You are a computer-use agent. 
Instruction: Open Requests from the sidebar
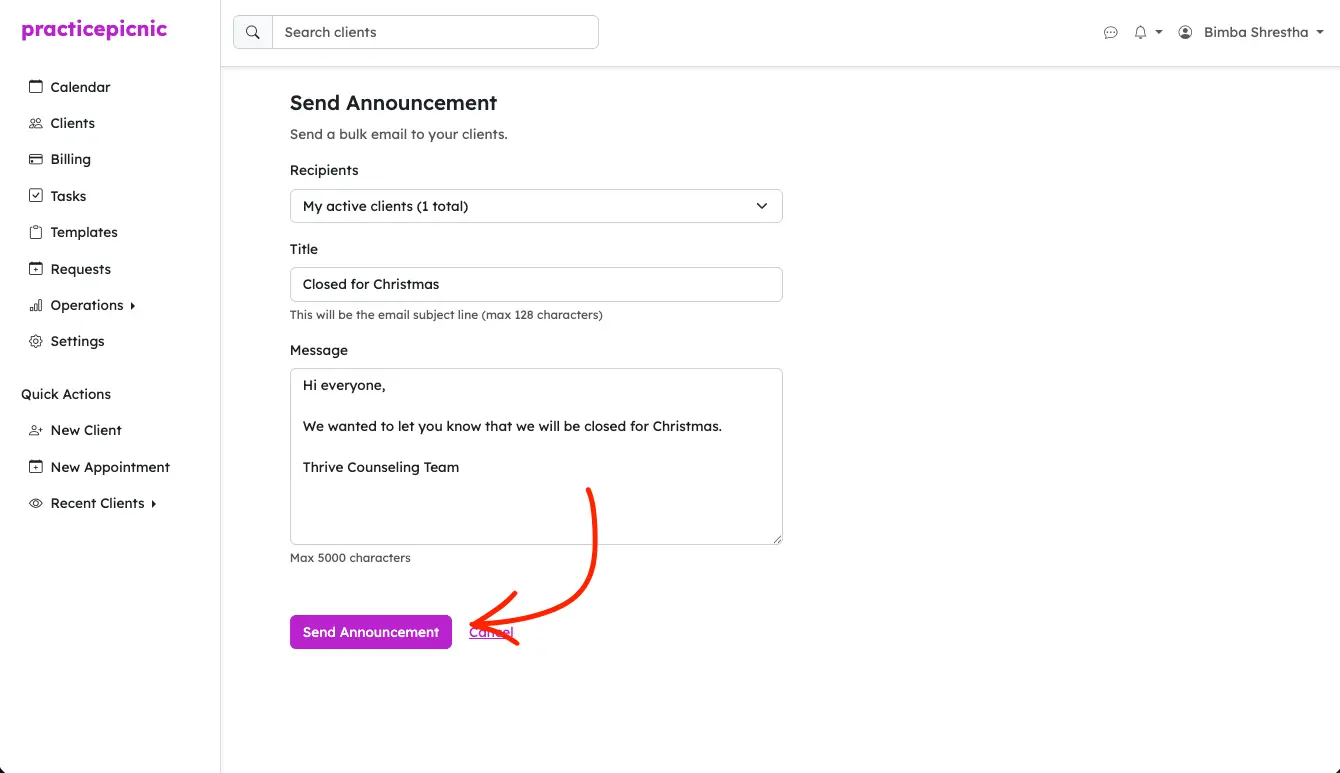click(80, 269)
